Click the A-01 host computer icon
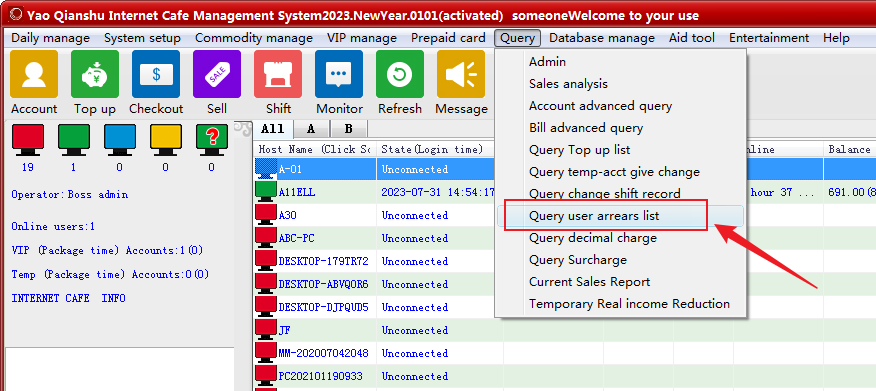 pyautogui.click(x=266, y=169)
